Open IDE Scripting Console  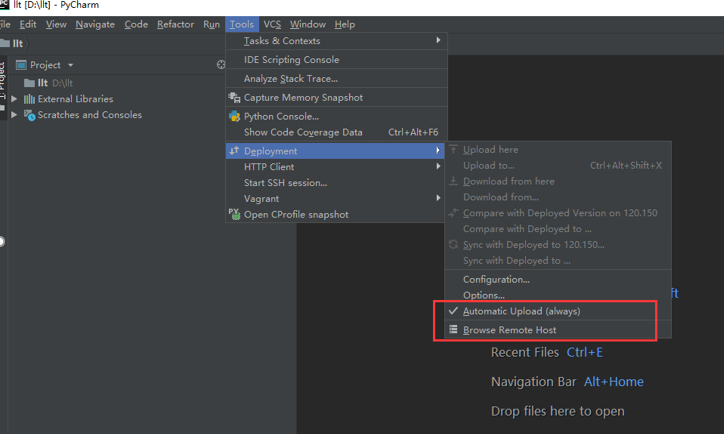point(336,60)
